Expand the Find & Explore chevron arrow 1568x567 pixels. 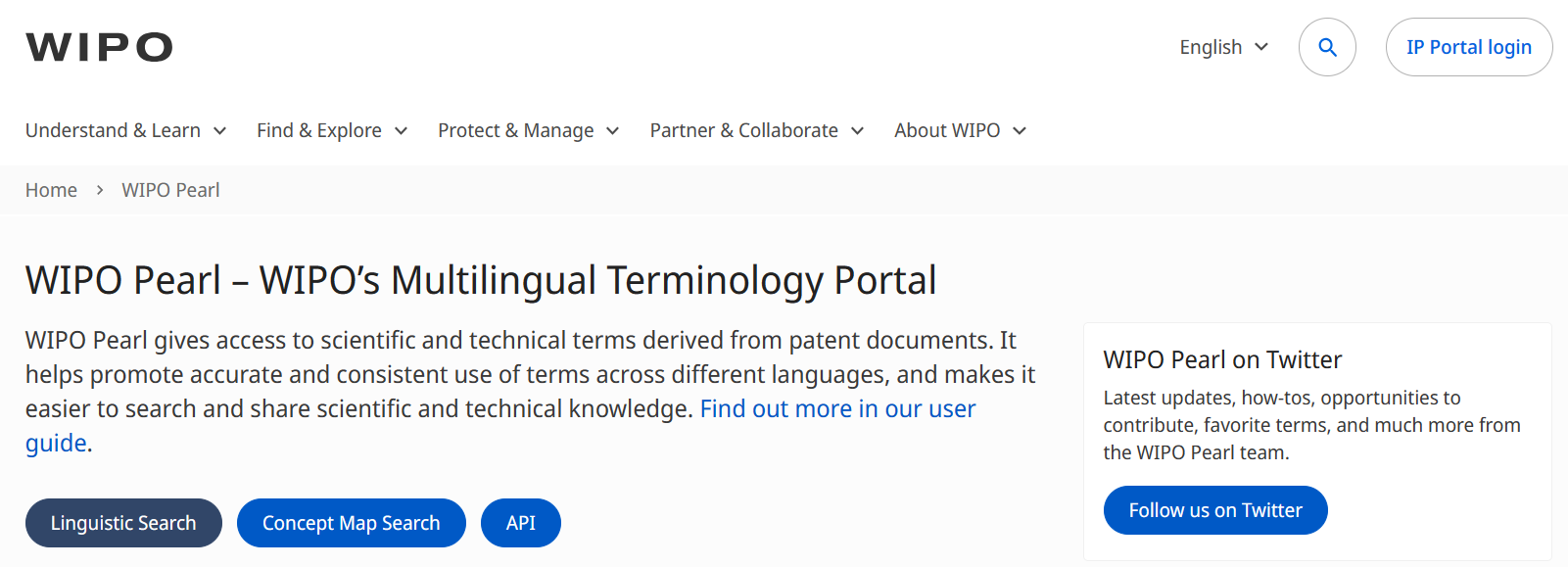pos(401,131)
